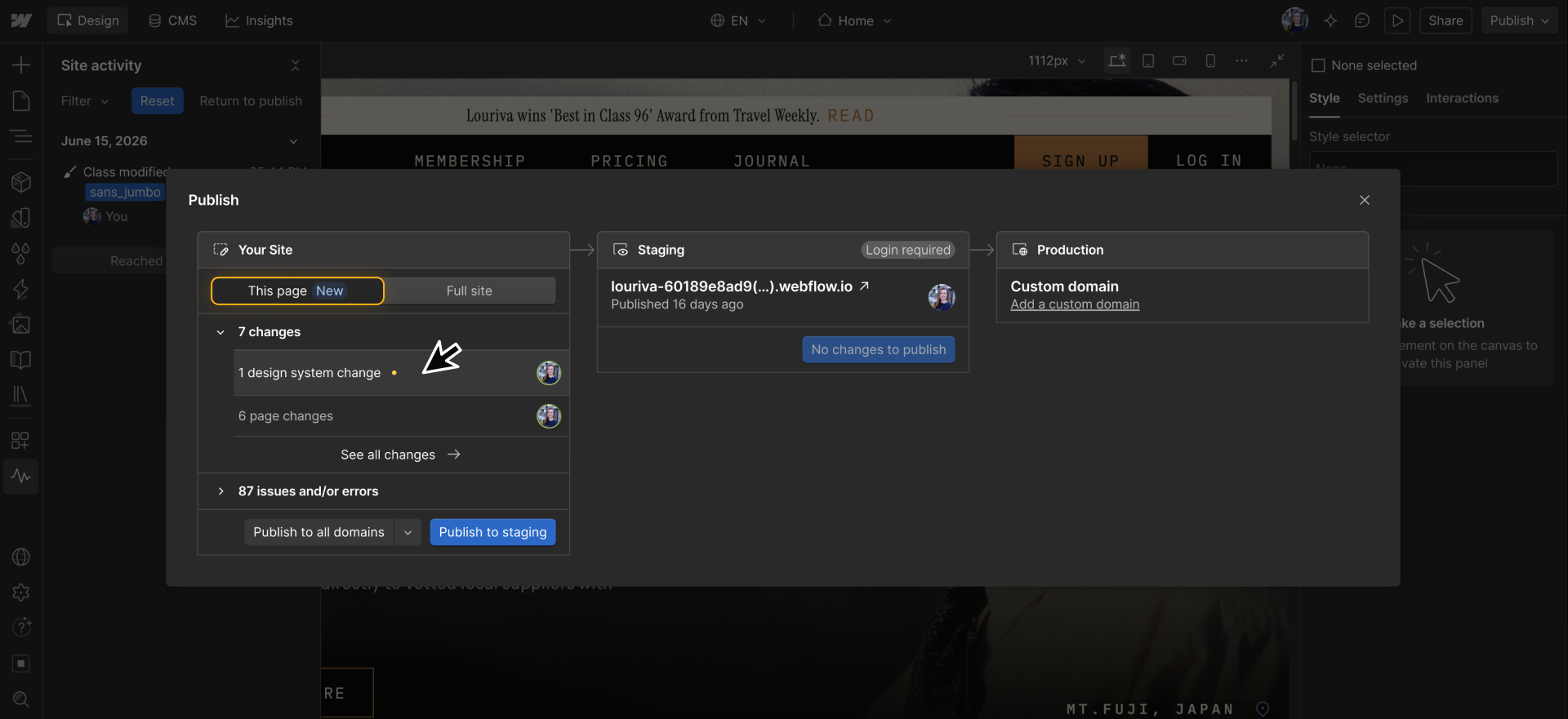Viewport: 1568px width, 719px height.
Task: Open the site settings gear icon
Action: click(x=21, y=593)
